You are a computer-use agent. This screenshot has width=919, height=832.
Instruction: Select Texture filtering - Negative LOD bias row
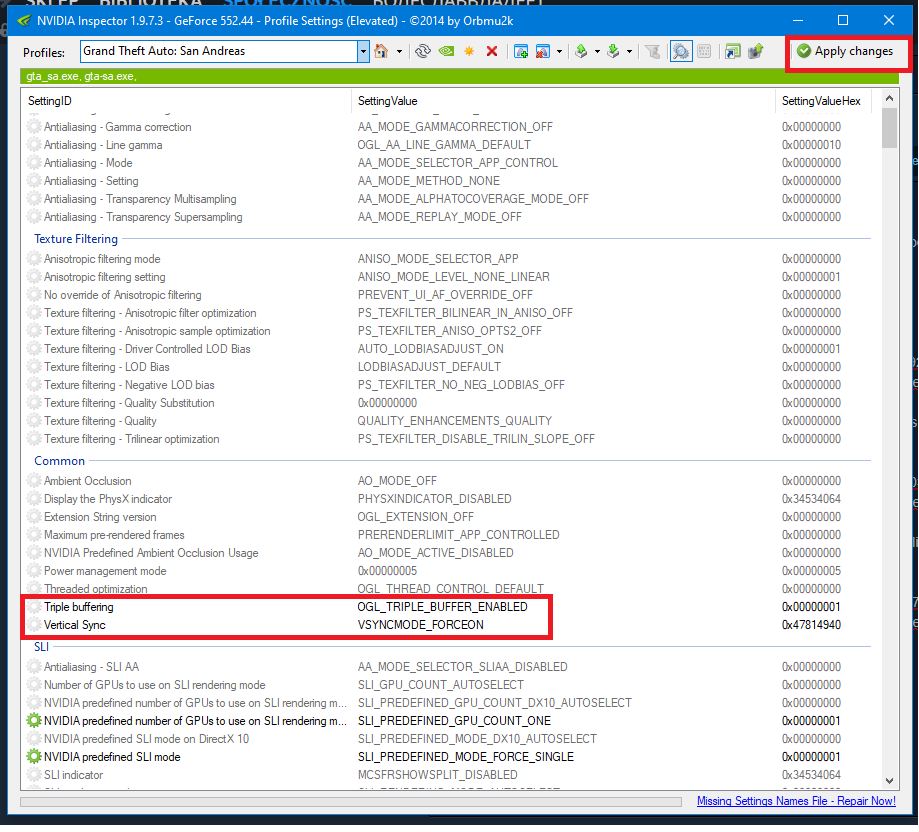tap(448, 385)
